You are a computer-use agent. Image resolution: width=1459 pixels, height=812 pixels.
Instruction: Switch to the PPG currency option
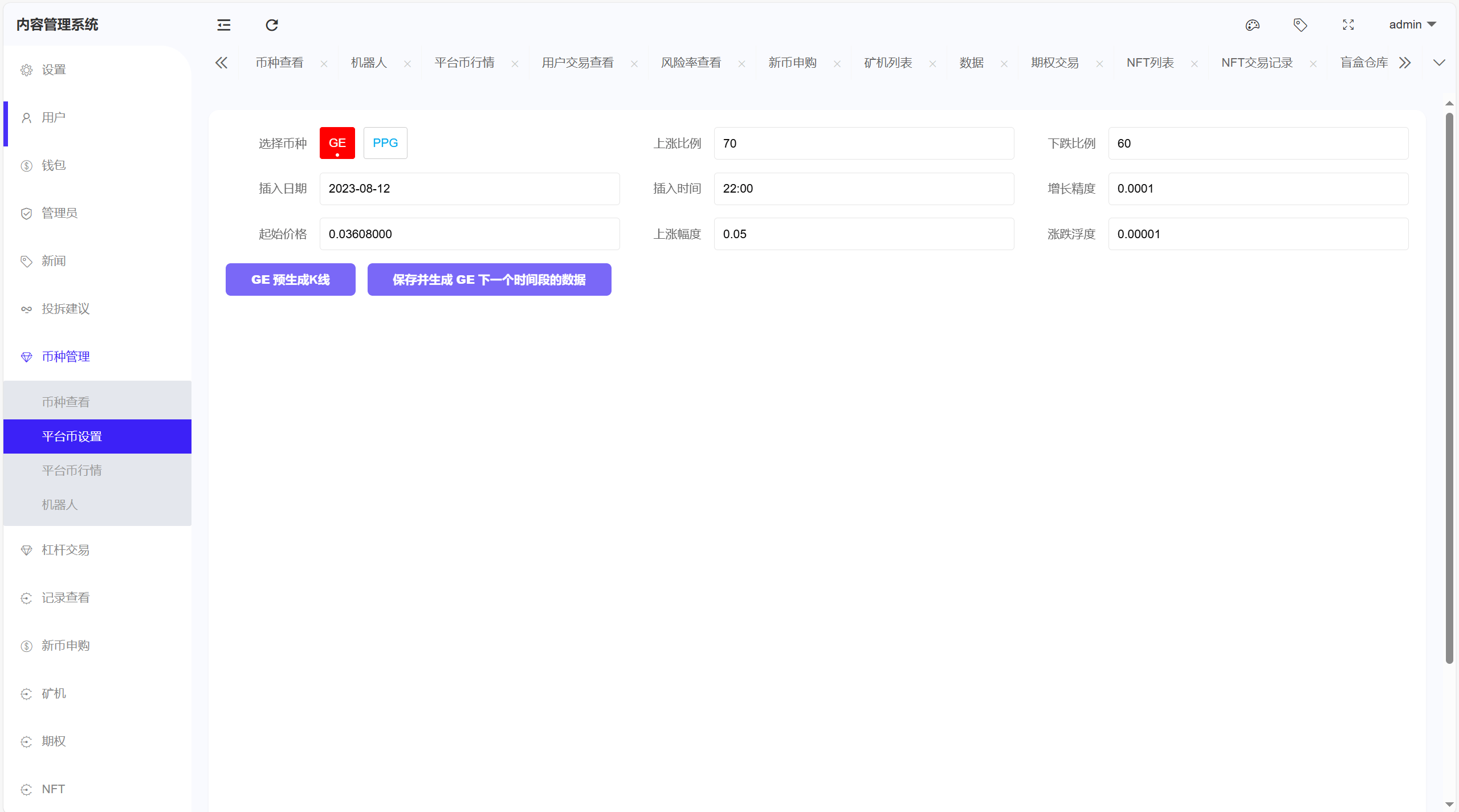point(385,143)
